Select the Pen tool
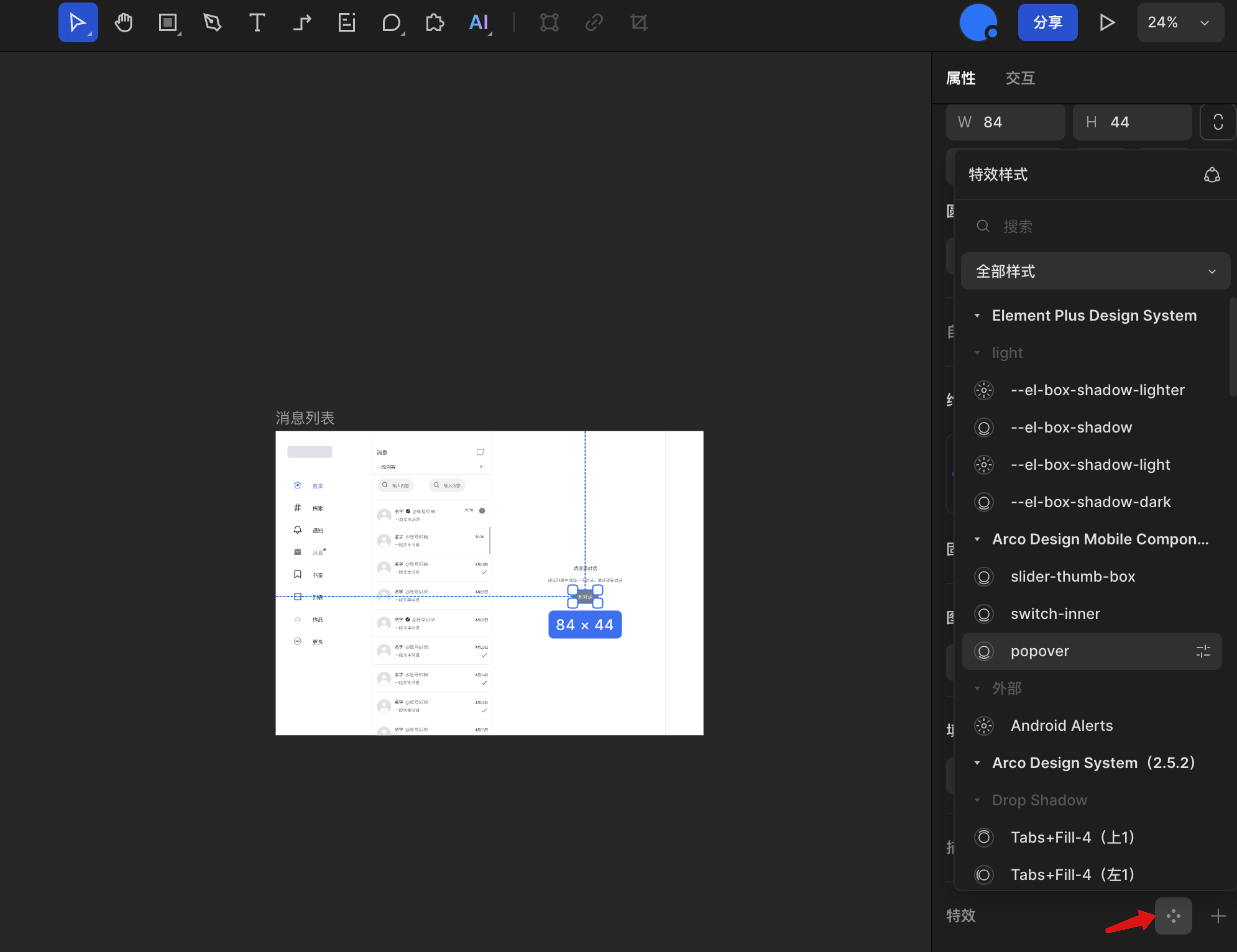The image size is (1237, 952). [x=212, y=23]
